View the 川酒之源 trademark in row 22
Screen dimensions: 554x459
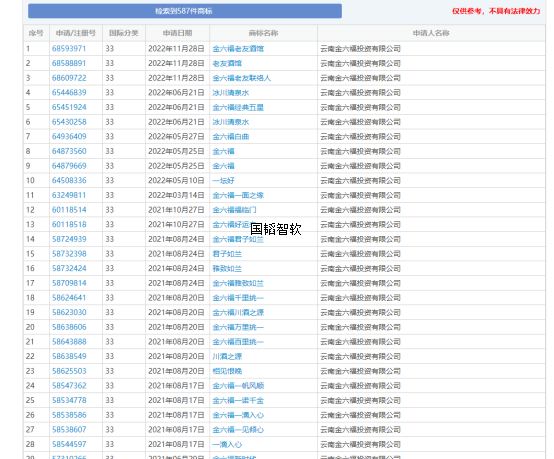(227, 357)
